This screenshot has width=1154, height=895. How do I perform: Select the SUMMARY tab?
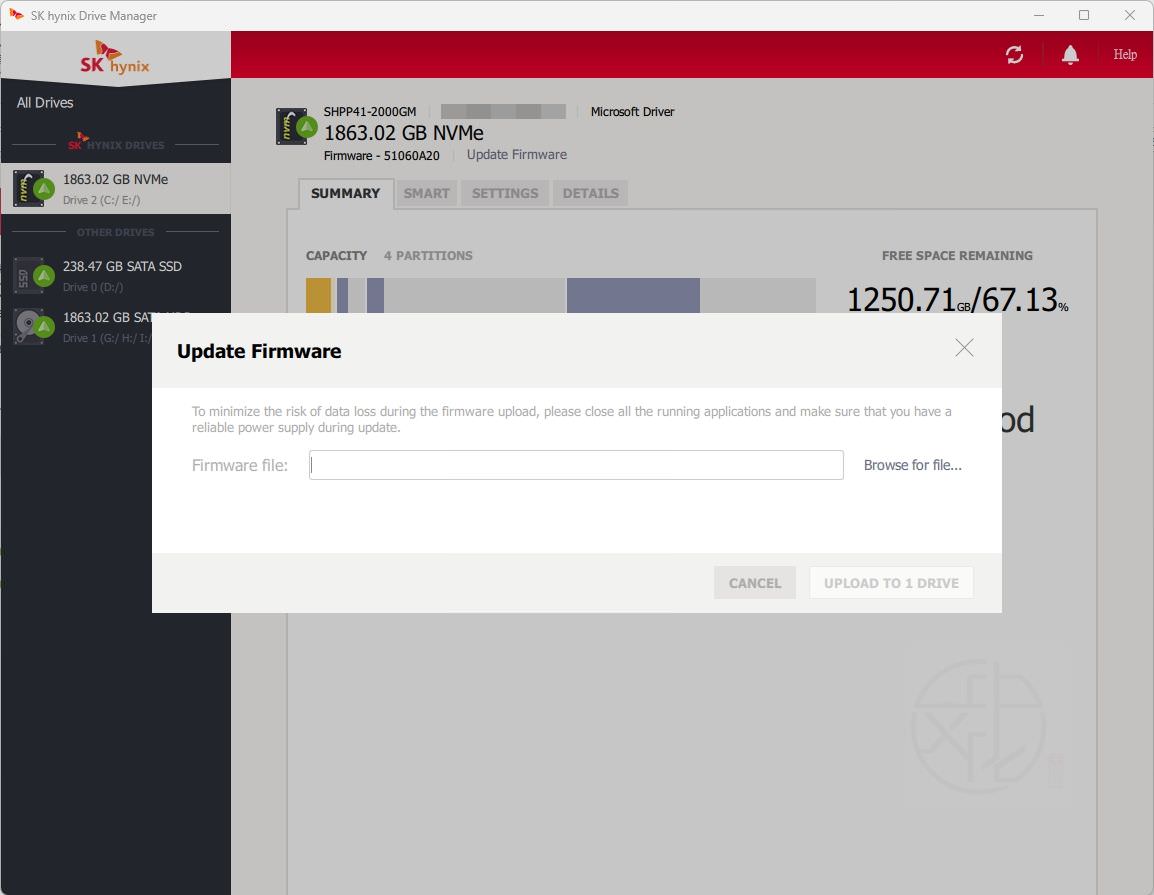click(345, 193)
